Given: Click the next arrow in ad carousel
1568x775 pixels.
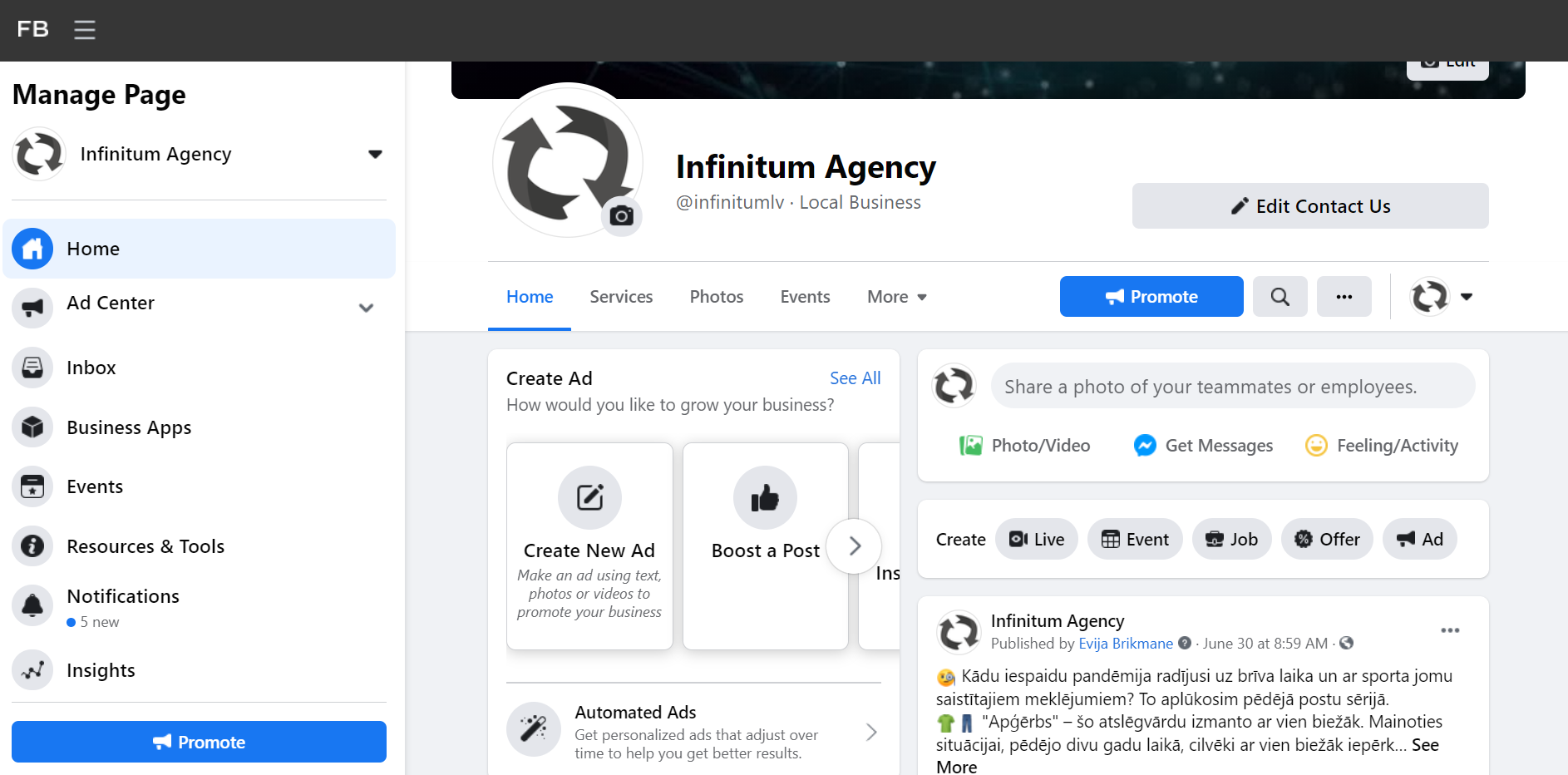Looking at the screenshot, I should click(x=854, y=546).
